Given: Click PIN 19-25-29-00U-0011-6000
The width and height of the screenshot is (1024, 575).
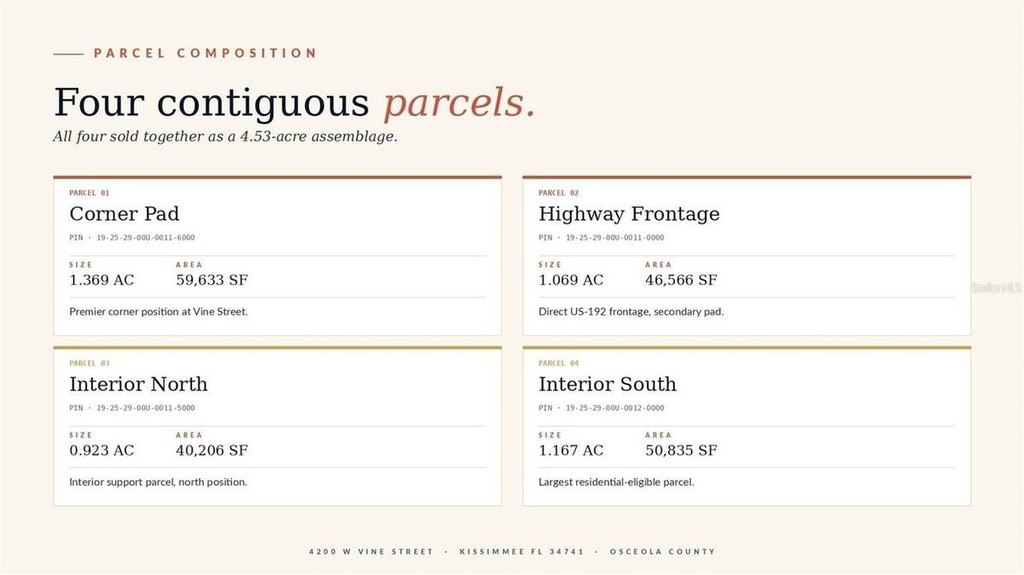Looking at the screenshot, I should 132,238.
